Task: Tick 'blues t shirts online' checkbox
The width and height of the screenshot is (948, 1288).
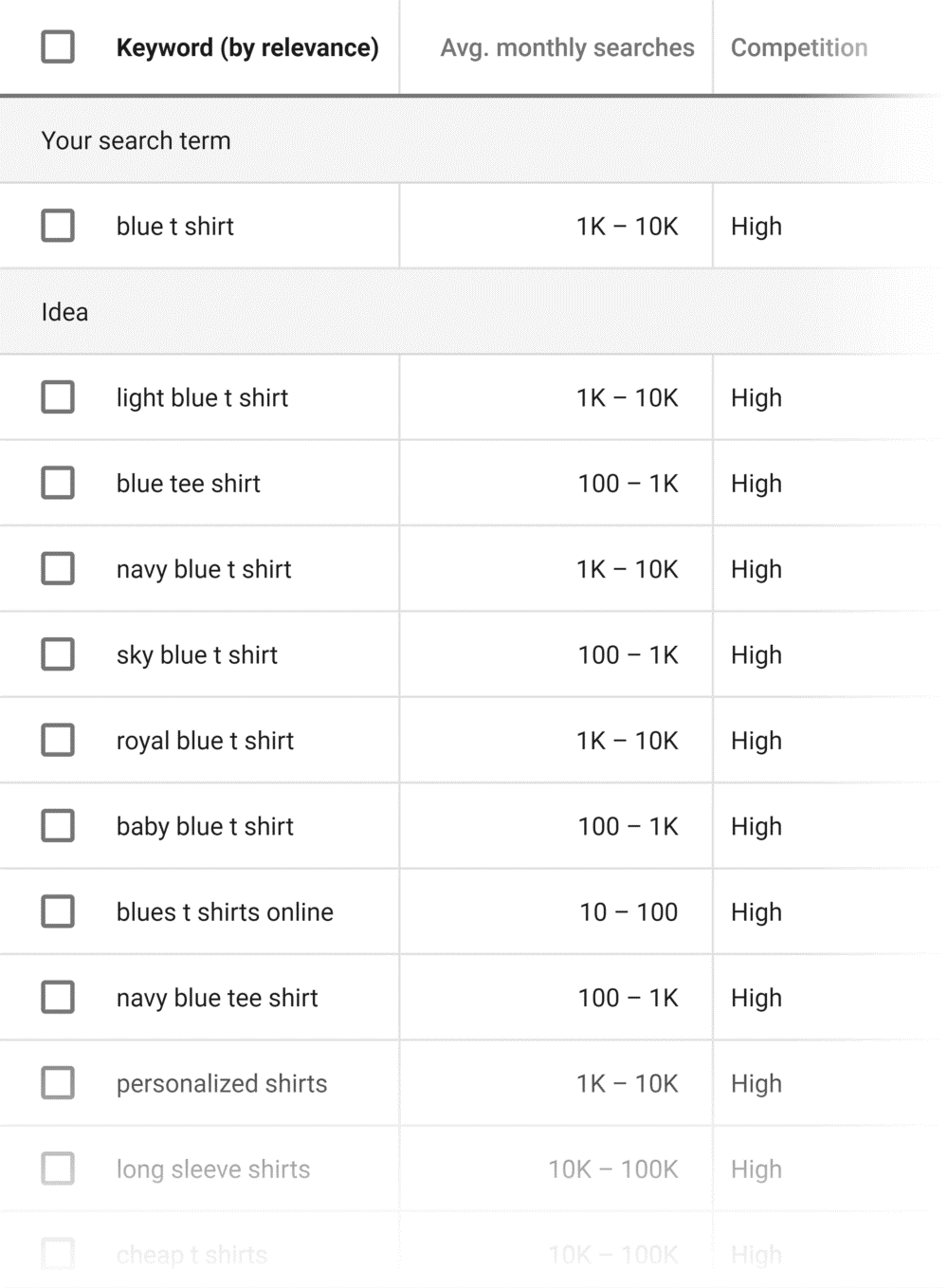Action: point(58,911)
